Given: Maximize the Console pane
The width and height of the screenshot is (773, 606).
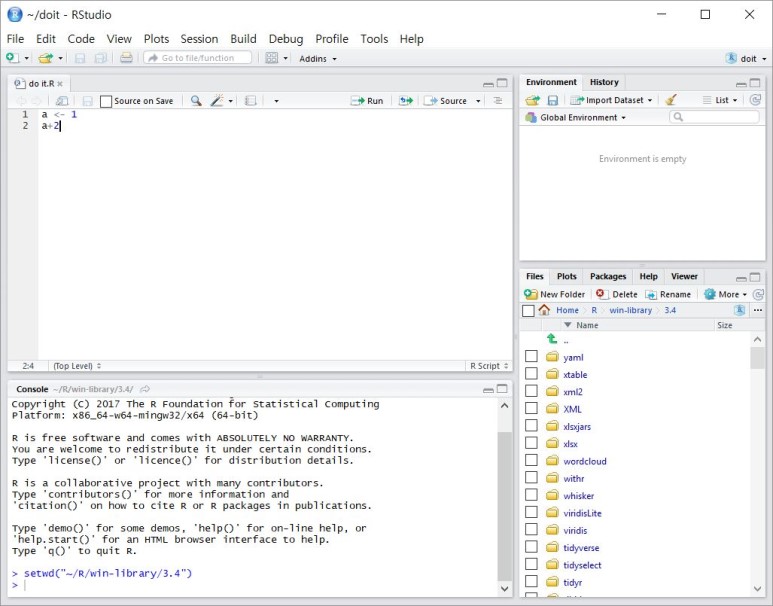Looking at the screenshot, I should (502, 389).
